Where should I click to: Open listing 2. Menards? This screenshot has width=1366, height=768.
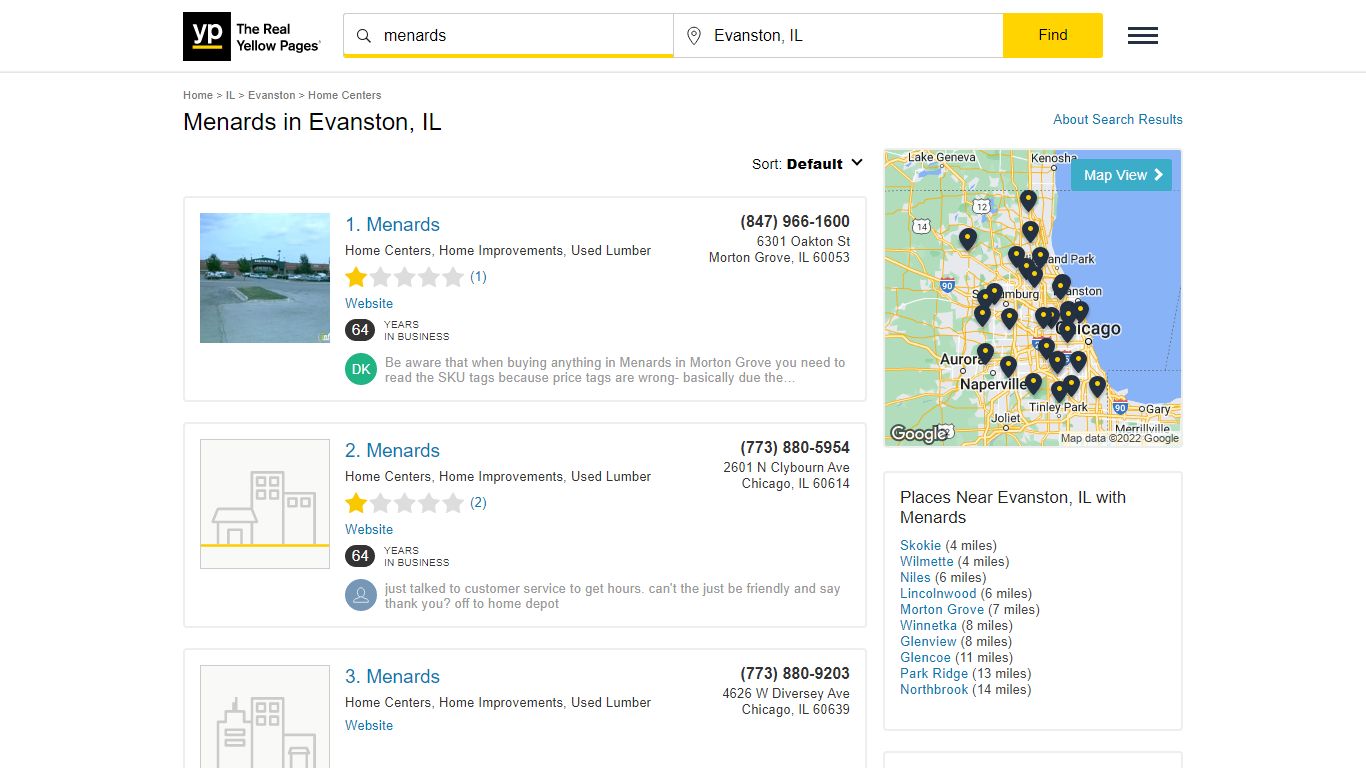click(392, 451)
